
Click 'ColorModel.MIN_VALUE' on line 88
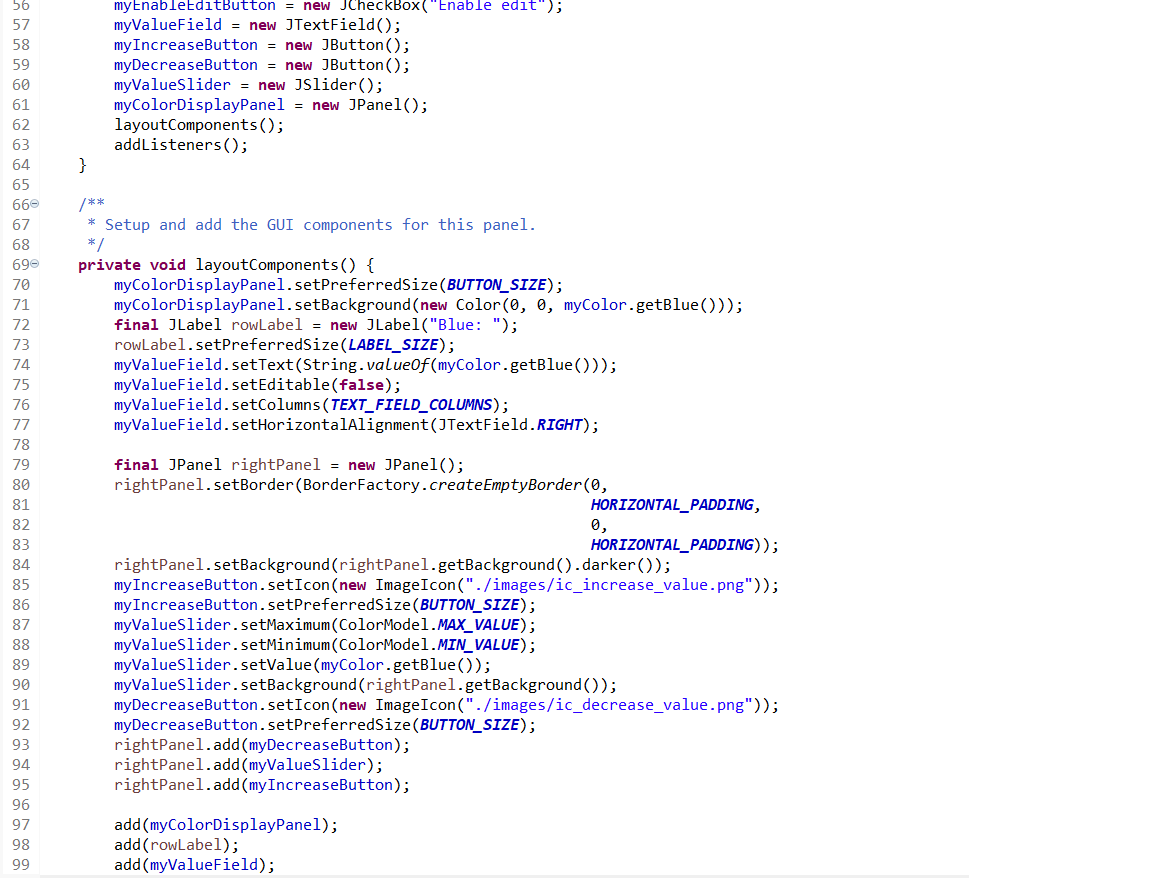click(429, 645)
